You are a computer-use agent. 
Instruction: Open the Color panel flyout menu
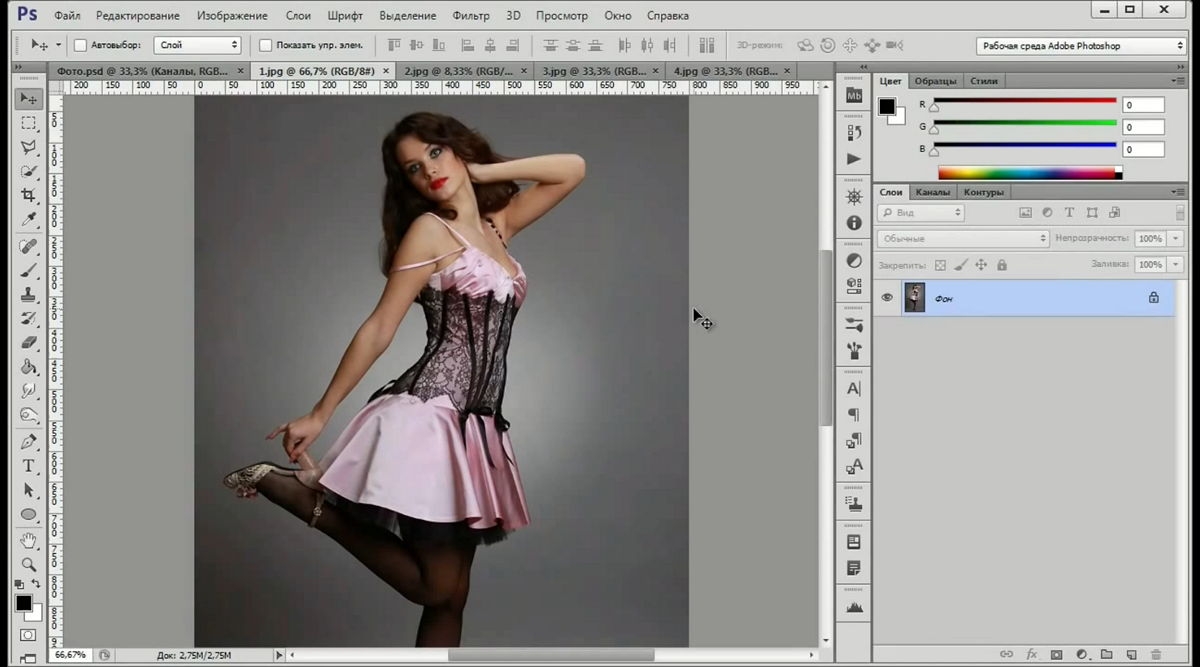1178,80
